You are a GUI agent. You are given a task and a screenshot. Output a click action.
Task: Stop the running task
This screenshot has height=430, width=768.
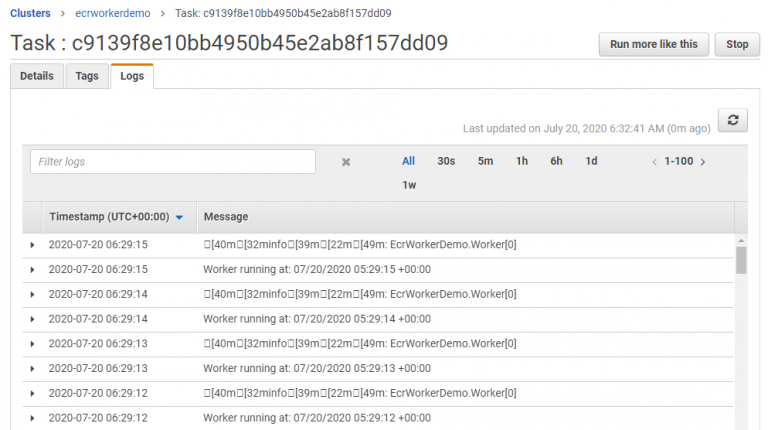point(737,45)
